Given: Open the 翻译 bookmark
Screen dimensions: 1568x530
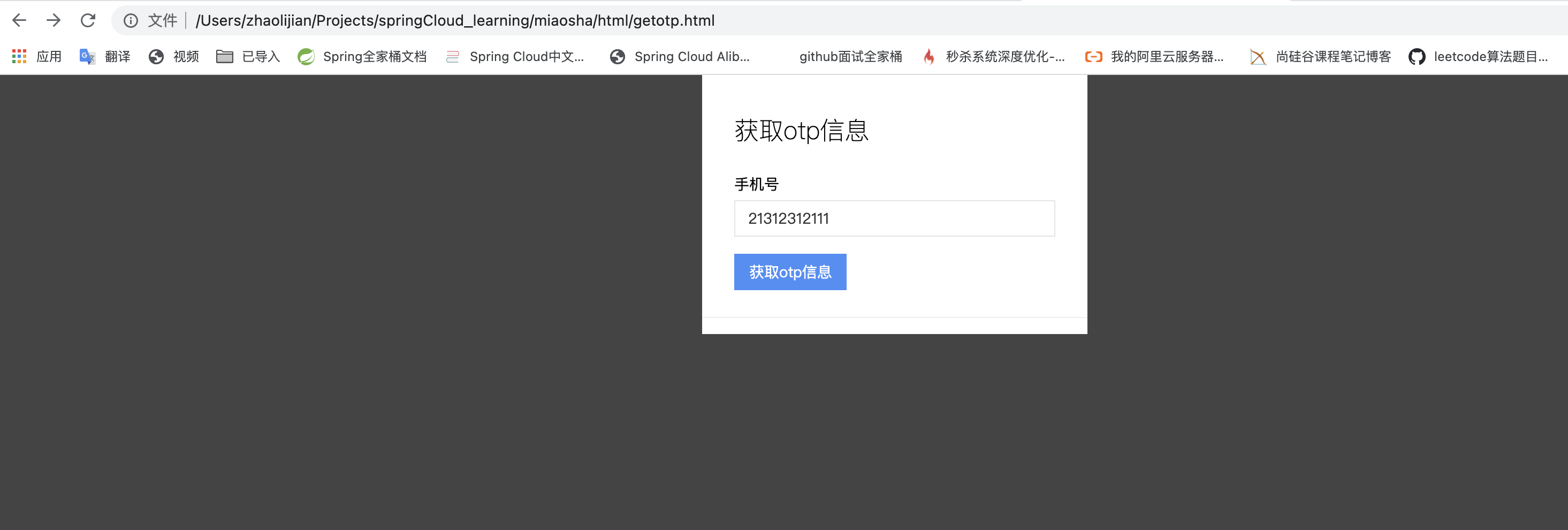Looking at the screenshot, I should 105,57.
